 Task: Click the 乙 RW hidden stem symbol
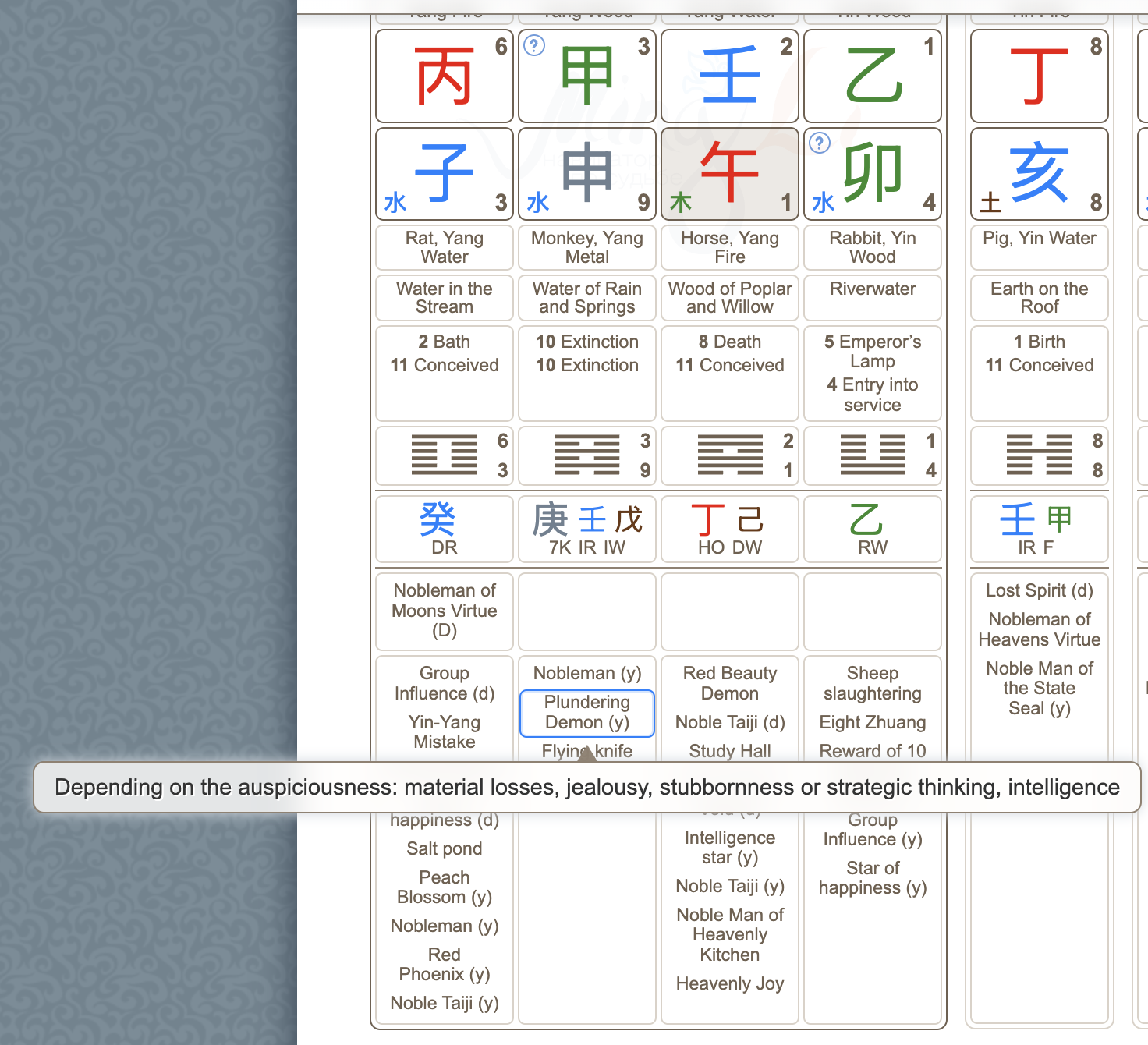872,517
